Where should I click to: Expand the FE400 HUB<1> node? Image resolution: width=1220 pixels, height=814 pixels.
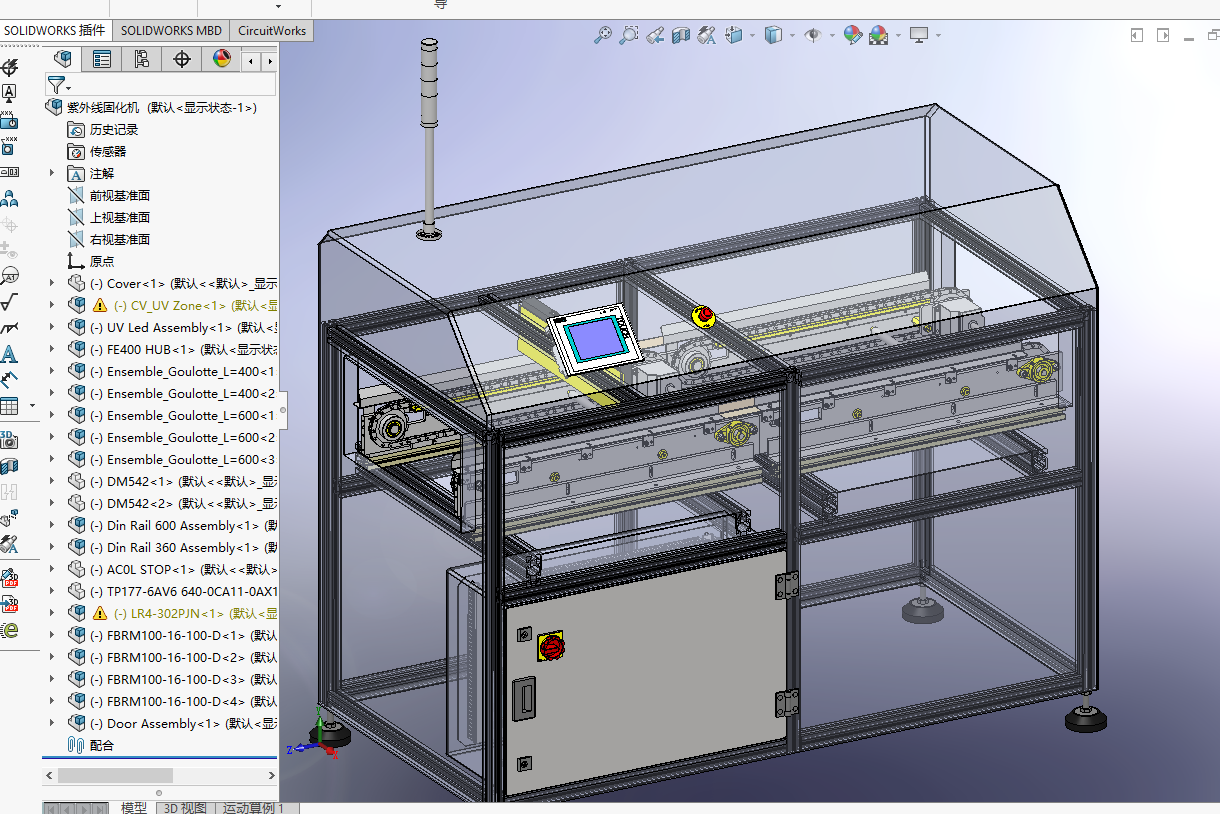click(x=53, y=349)
